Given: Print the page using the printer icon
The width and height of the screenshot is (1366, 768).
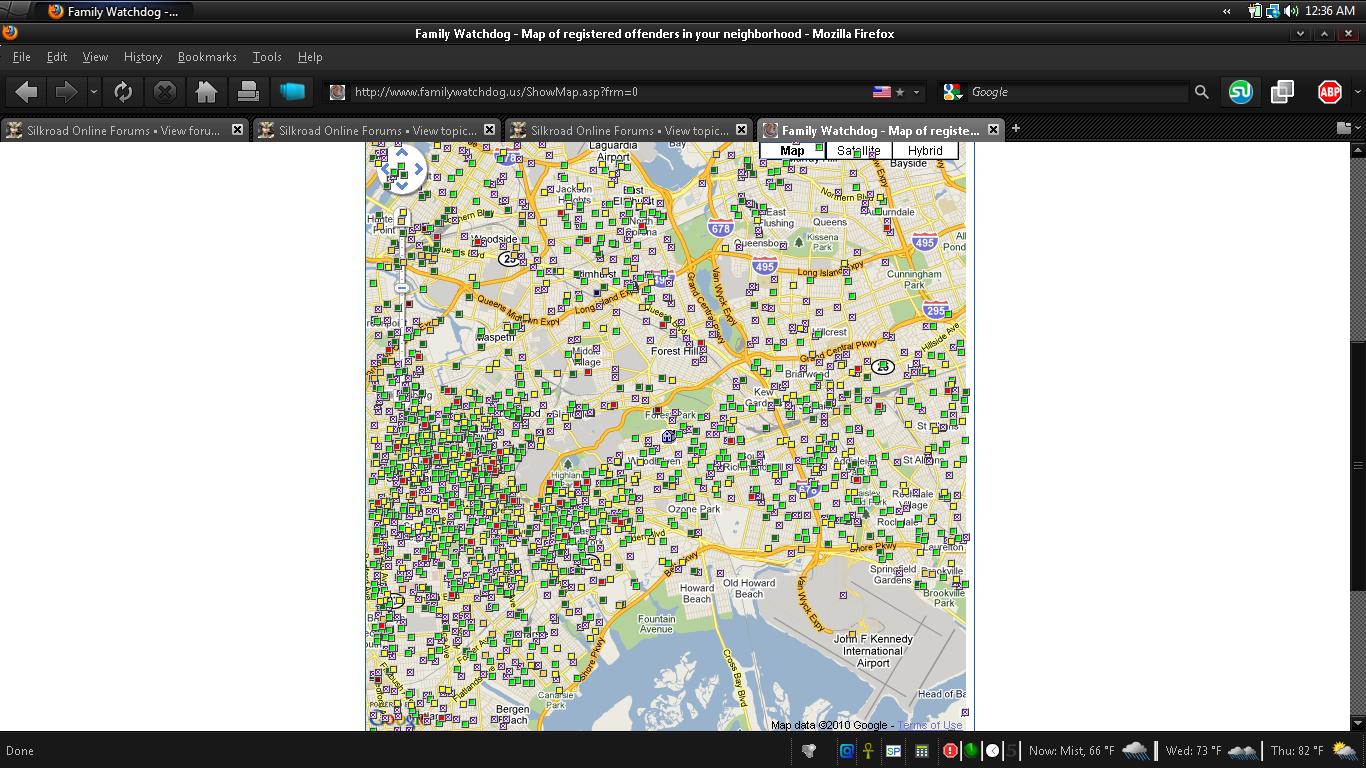Looking at the screenshot, I should [x=248, y=92].
